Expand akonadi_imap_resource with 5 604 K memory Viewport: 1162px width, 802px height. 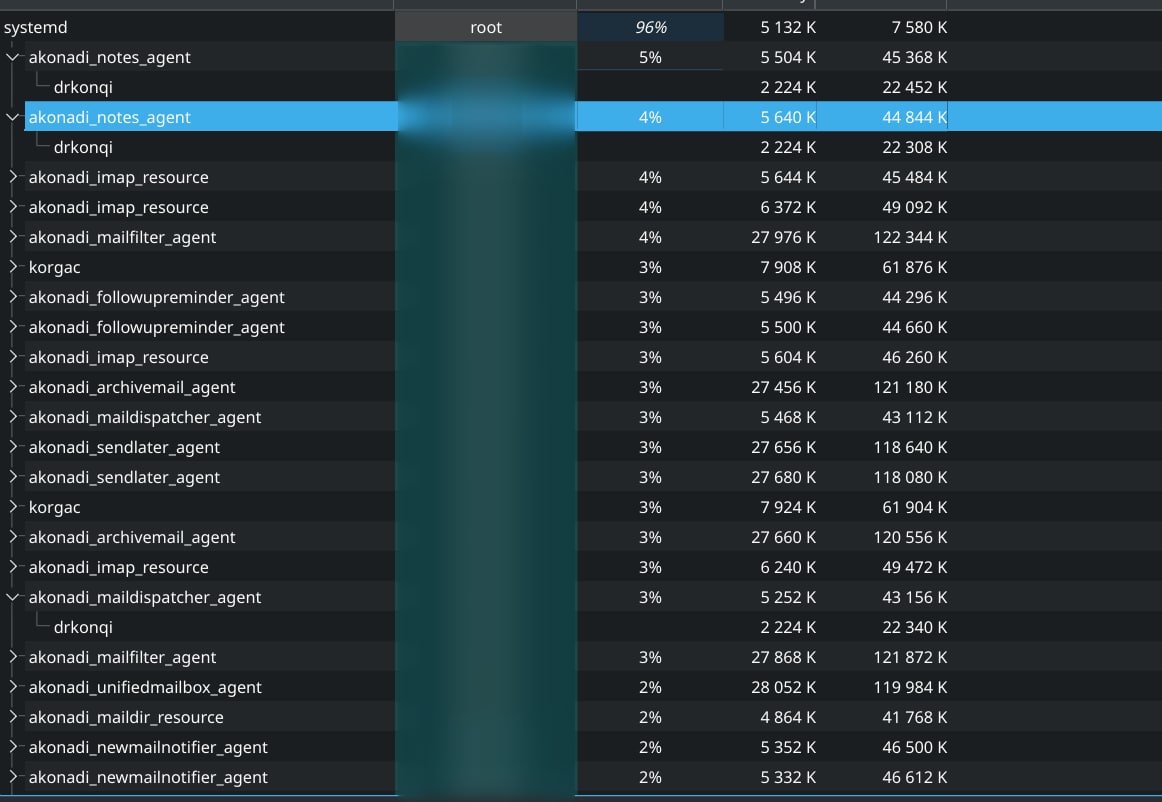coord(13,357)
